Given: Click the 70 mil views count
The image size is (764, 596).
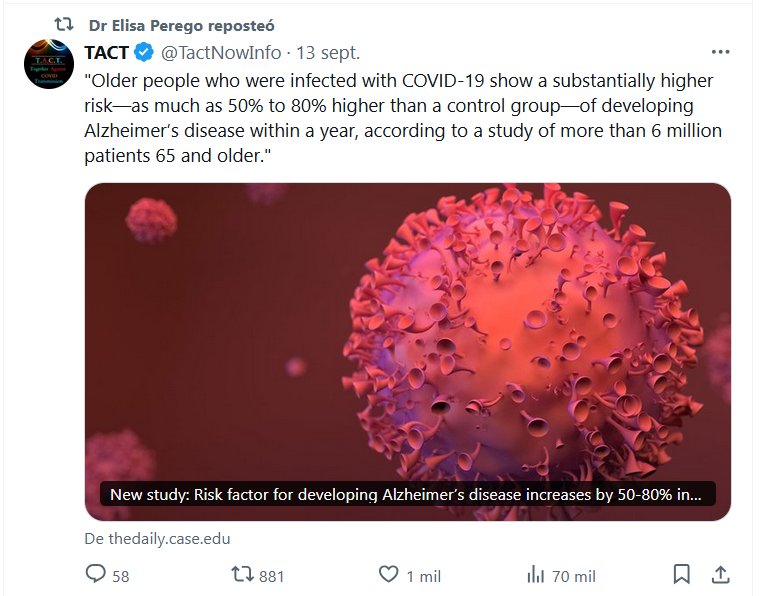Looking at the screenshot, I should [x=574, y=576].
